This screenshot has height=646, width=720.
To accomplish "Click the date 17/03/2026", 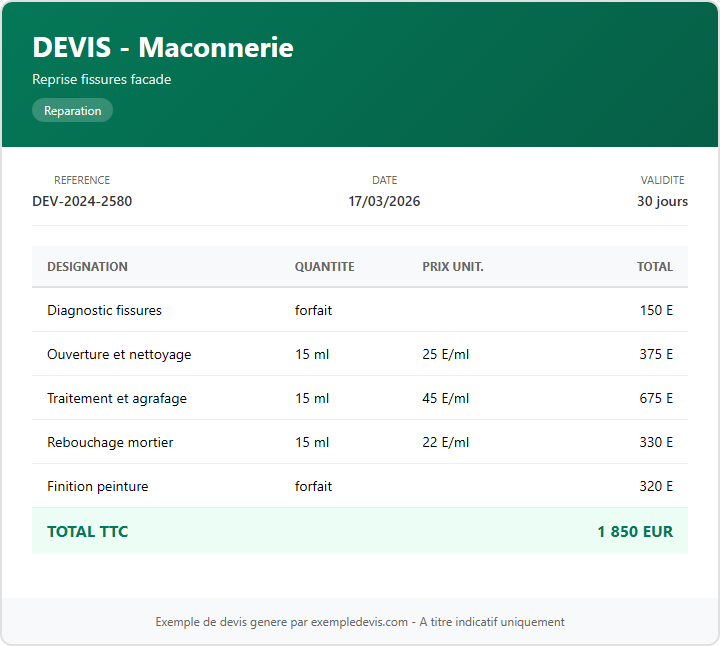I will 384,201.
